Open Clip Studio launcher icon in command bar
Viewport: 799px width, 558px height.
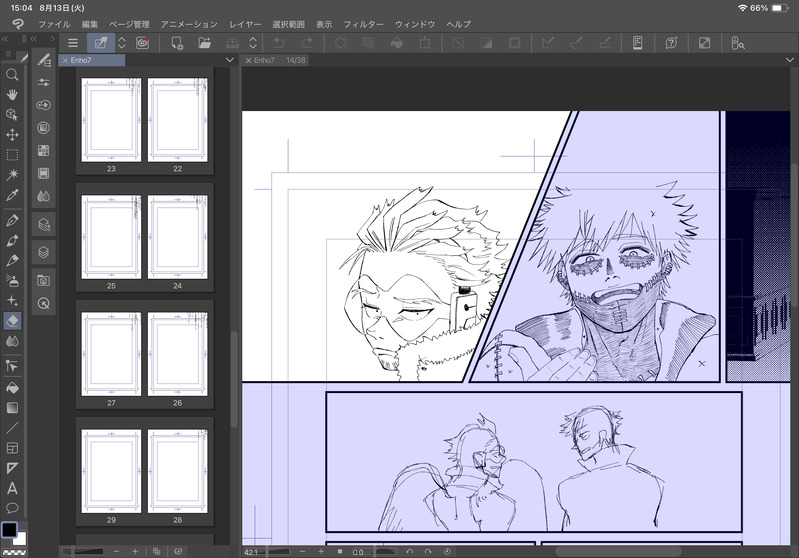(x=143, y=43)
